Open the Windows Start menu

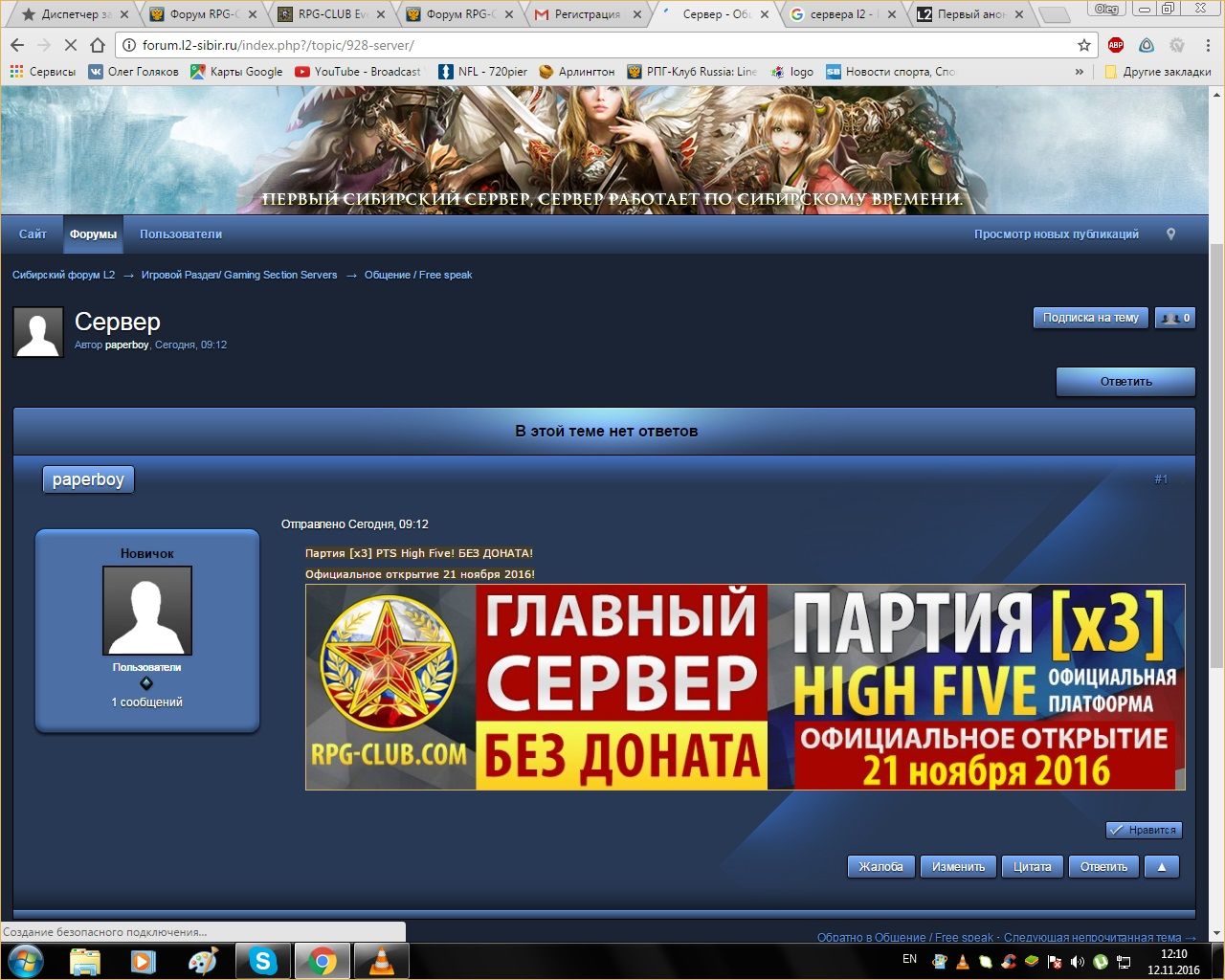point(26,961)
